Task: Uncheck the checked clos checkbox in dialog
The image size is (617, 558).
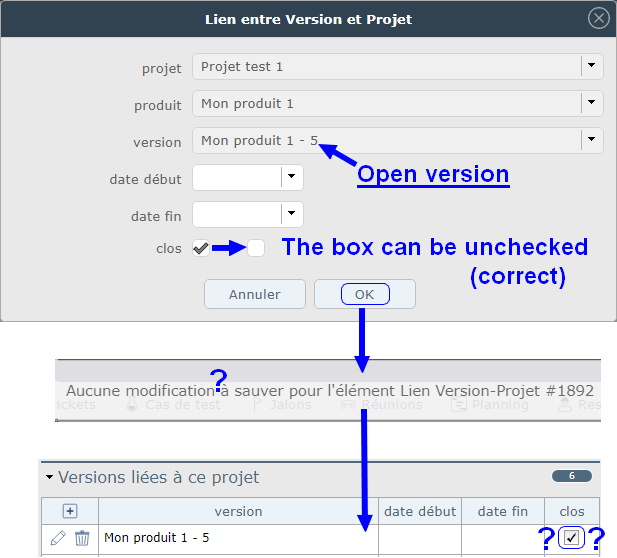Action: click(x=201, y=248)
